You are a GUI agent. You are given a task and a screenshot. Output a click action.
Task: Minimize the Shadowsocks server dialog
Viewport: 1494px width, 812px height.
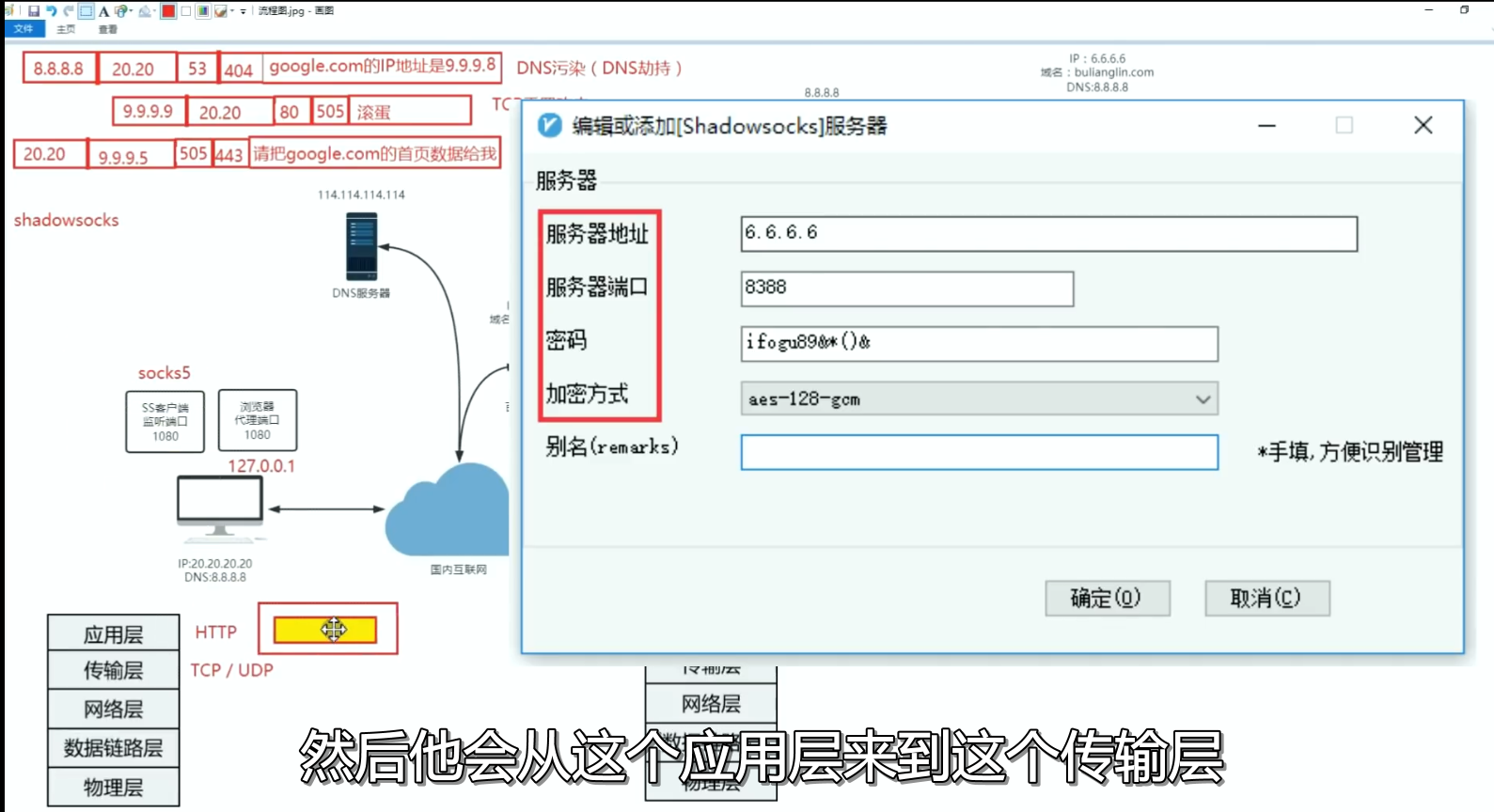click(1267, 125)
